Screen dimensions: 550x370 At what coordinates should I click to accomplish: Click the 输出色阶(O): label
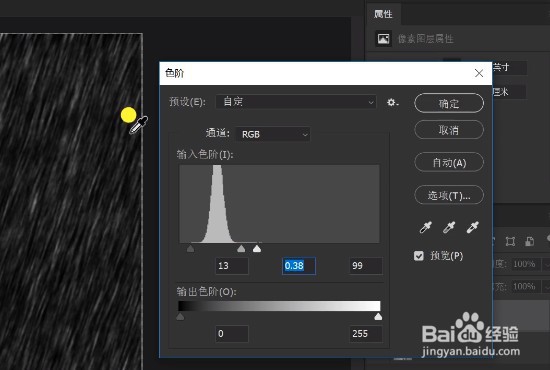206,292
